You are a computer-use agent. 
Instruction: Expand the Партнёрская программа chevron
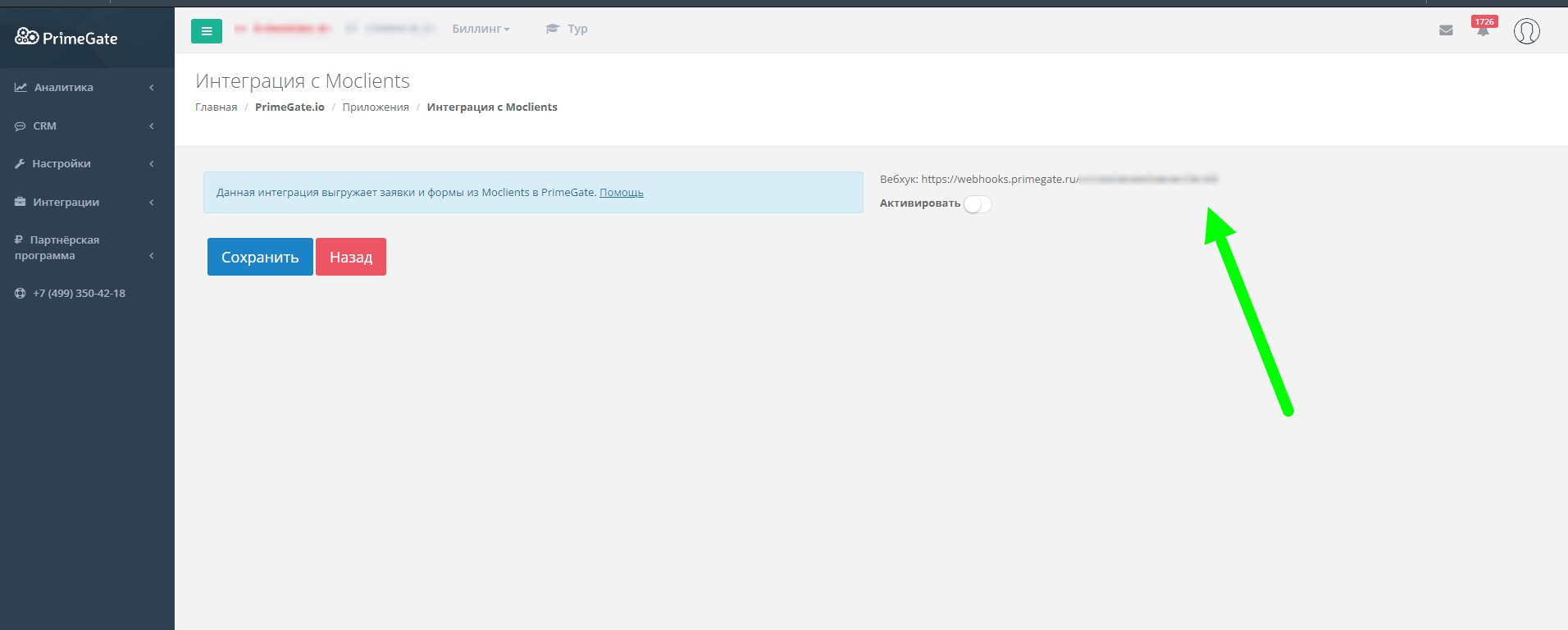click(x=152, y=256)
